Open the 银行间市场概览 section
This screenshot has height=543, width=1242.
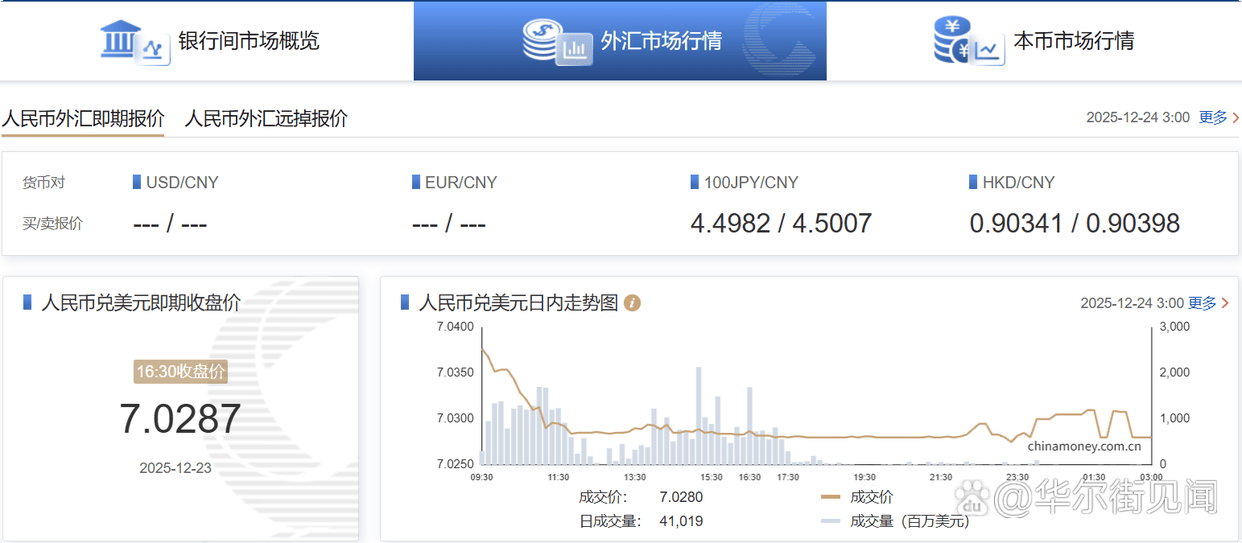click(248, 41)
